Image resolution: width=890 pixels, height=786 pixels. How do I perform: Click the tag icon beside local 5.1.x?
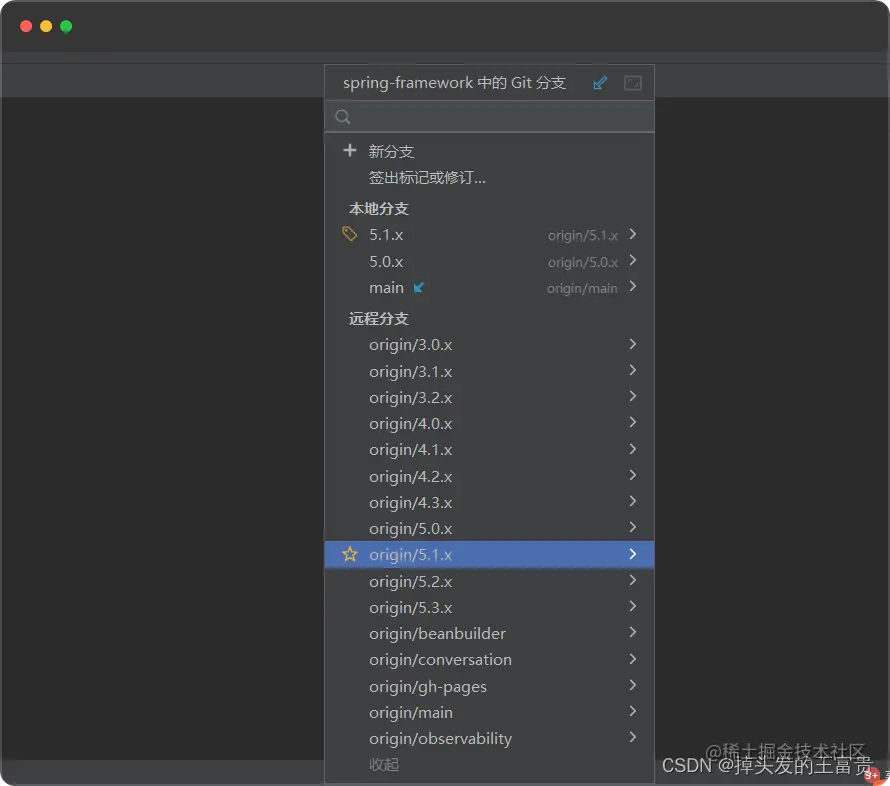coord(350,234)
